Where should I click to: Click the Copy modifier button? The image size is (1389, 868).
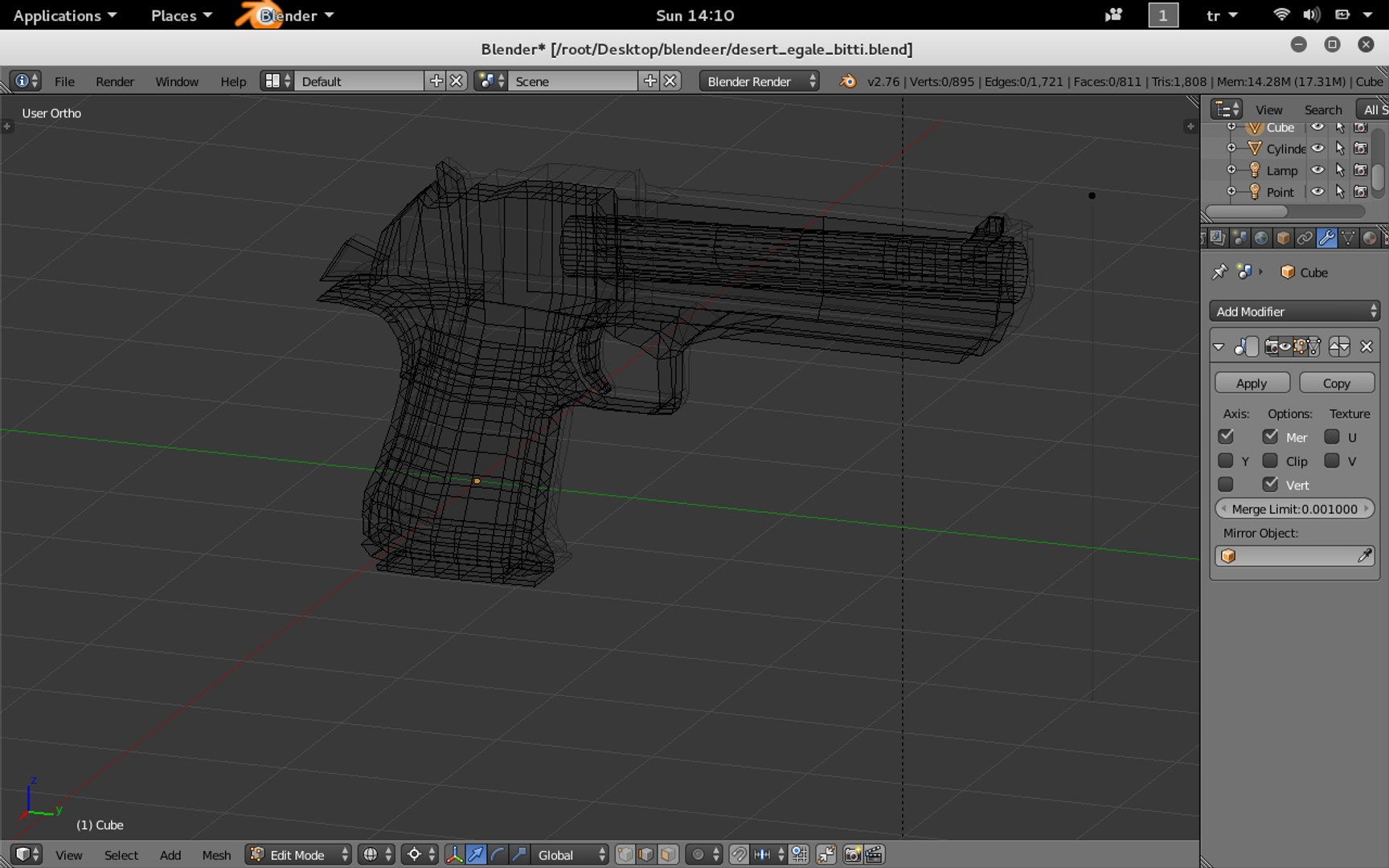click(1337, 383)
